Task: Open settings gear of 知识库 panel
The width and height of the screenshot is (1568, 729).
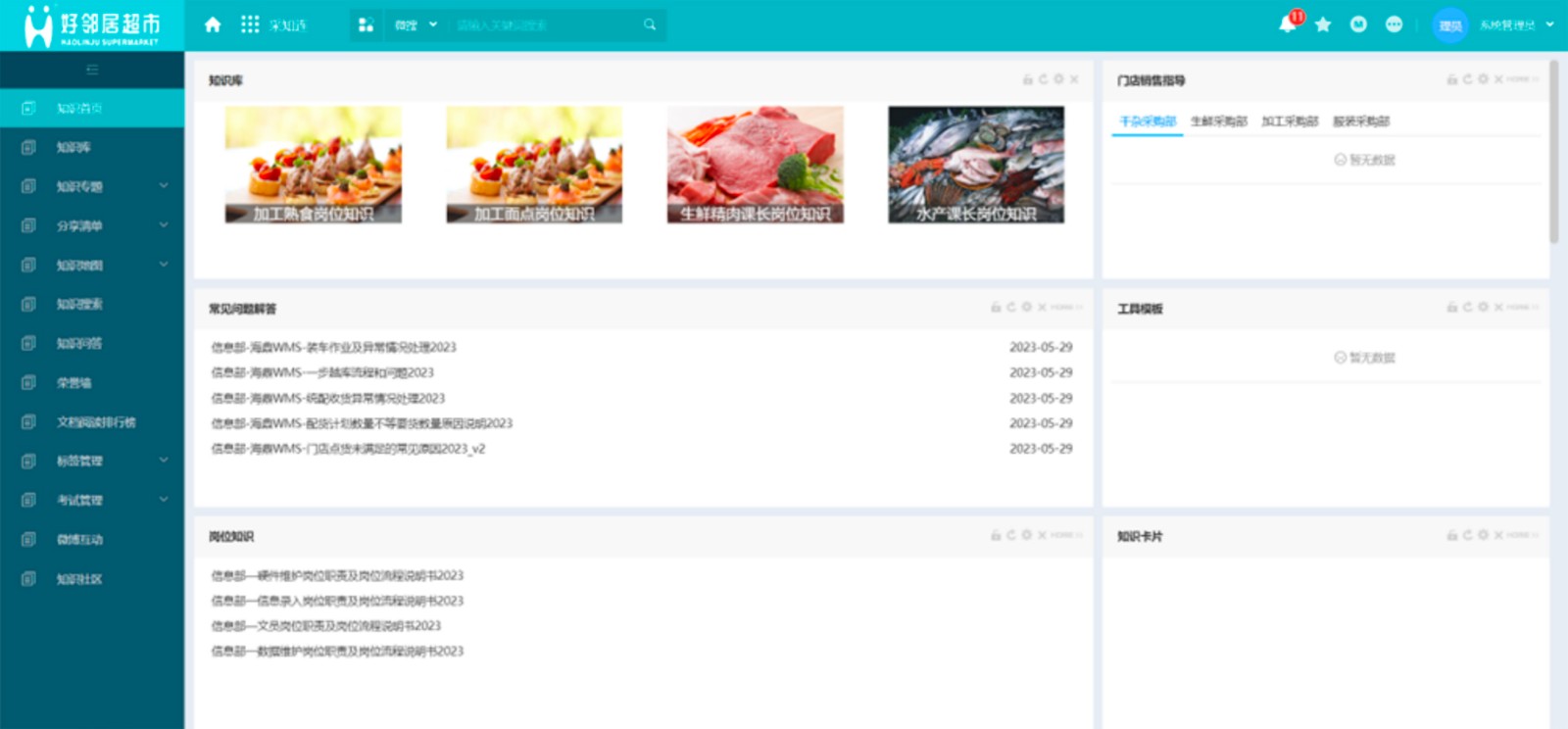Action: coord(1058,79)
